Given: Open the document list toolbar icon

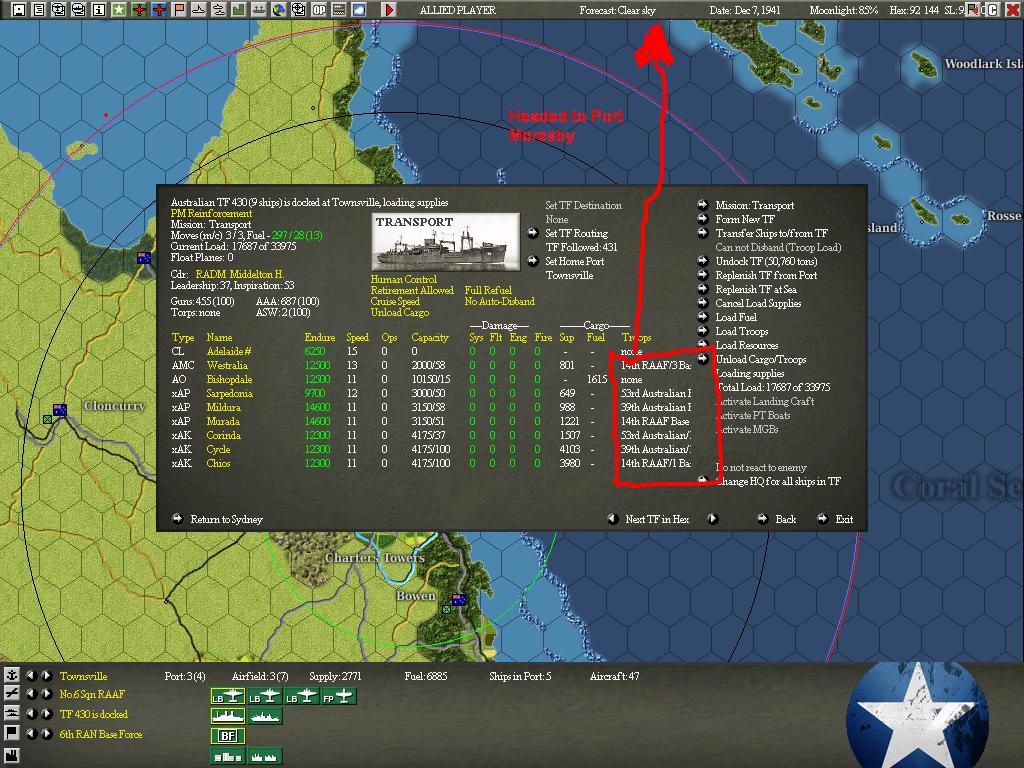Looking at the screenshot, I should 39,10.
